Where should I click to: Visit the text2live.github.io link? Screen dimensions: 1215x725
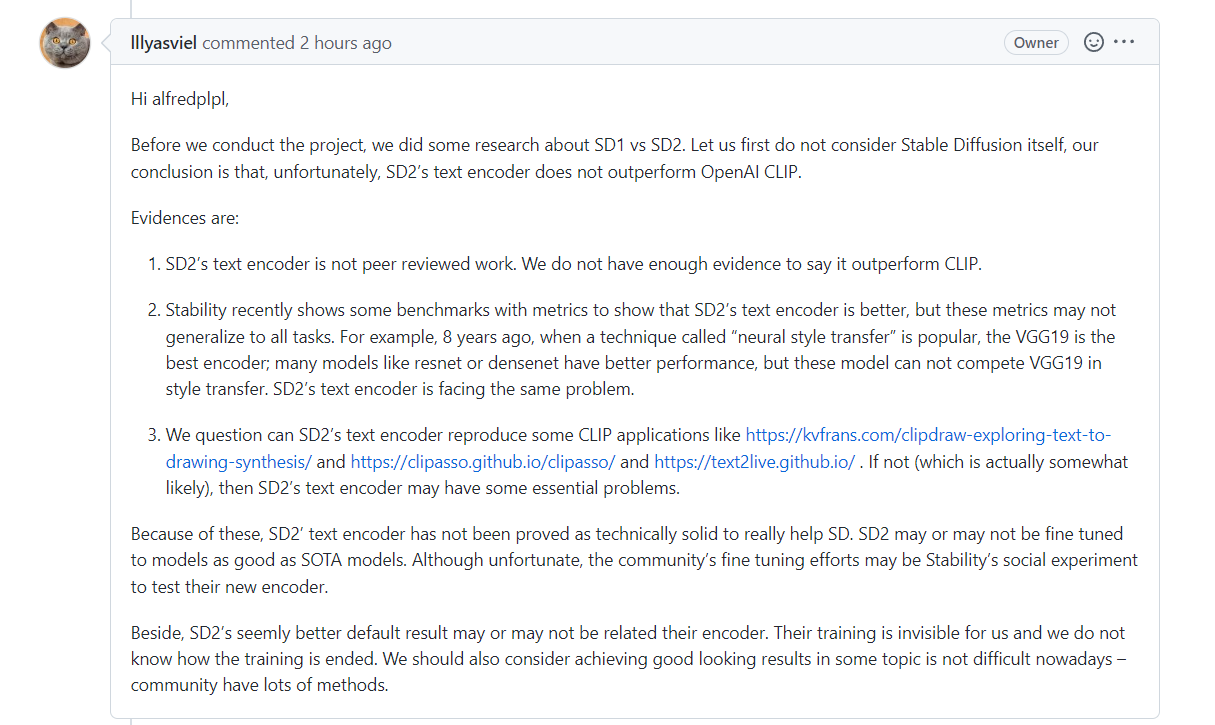(x=755, y=462)
